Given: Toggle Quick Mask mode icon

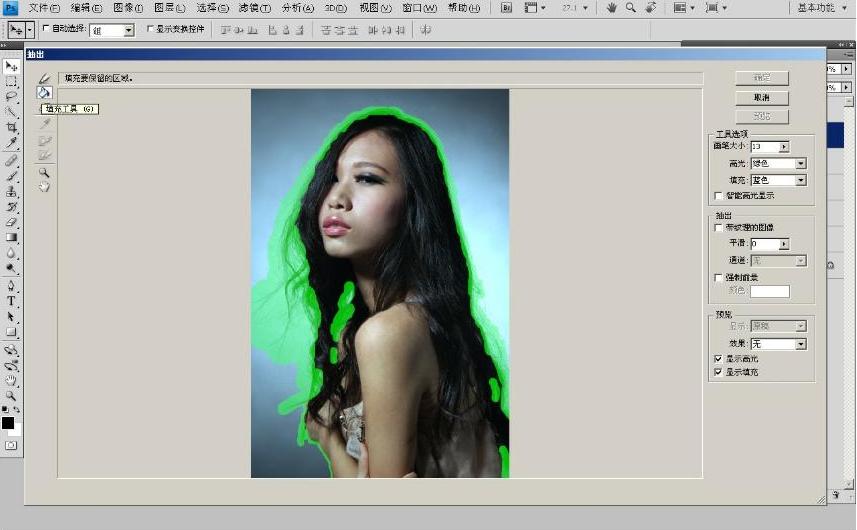Looking at the screenshot, I should click(11, 445).
